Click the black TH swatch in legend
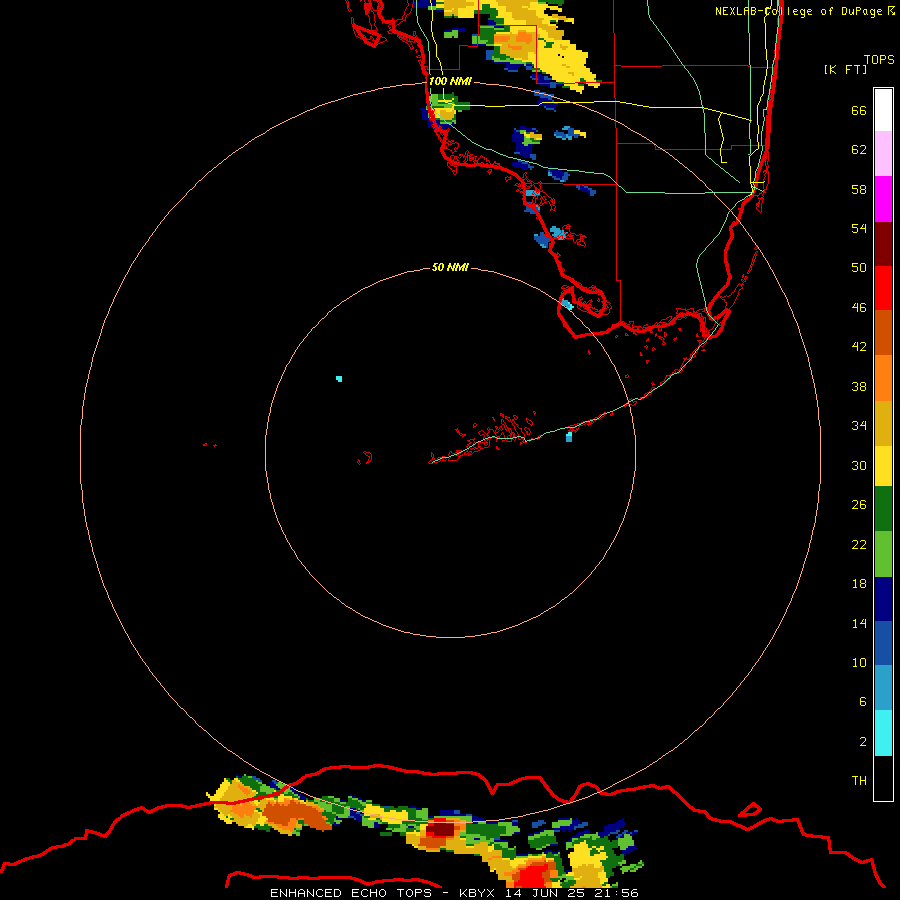Viewport: 900px width, 900px height. pyautogui.click(x=883, y=778)
